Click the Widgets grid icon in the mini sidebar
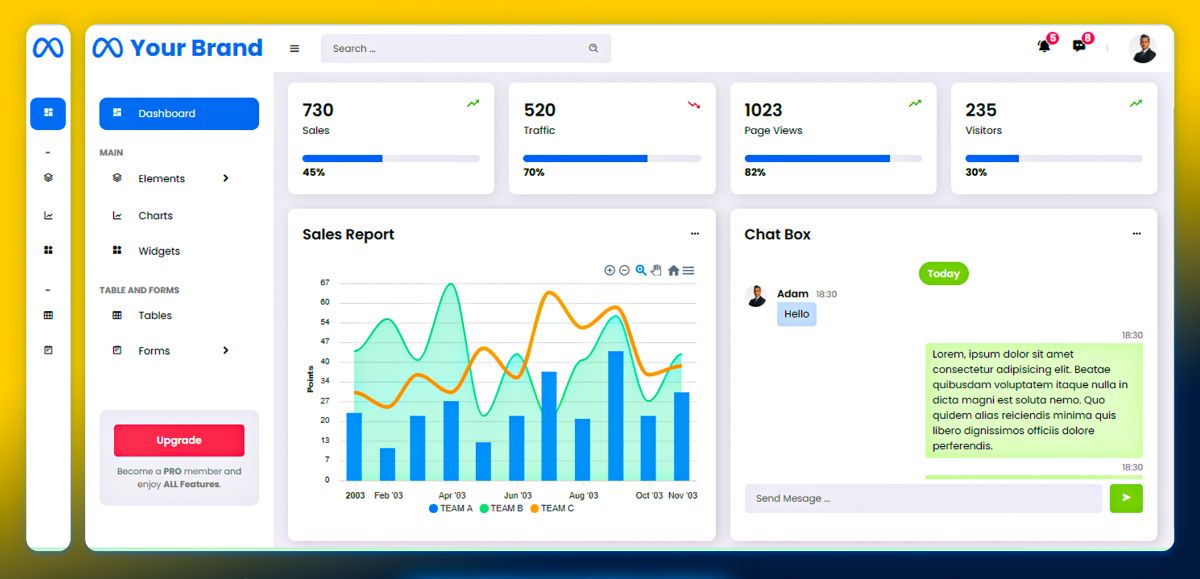The height and width of the screenshot is (579, 1200). [x=48, y=250]
